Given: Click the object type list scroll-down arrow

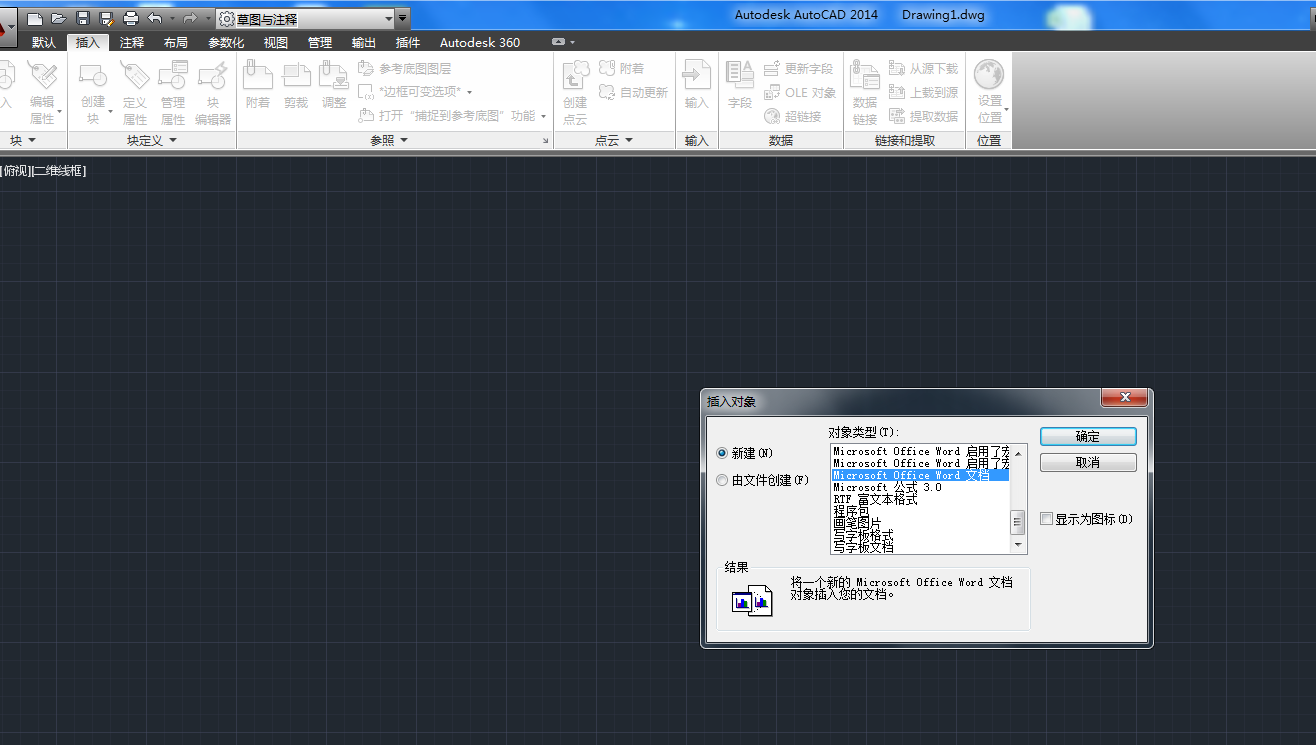Looking at the screenshot, I should tap(1018, 545).
